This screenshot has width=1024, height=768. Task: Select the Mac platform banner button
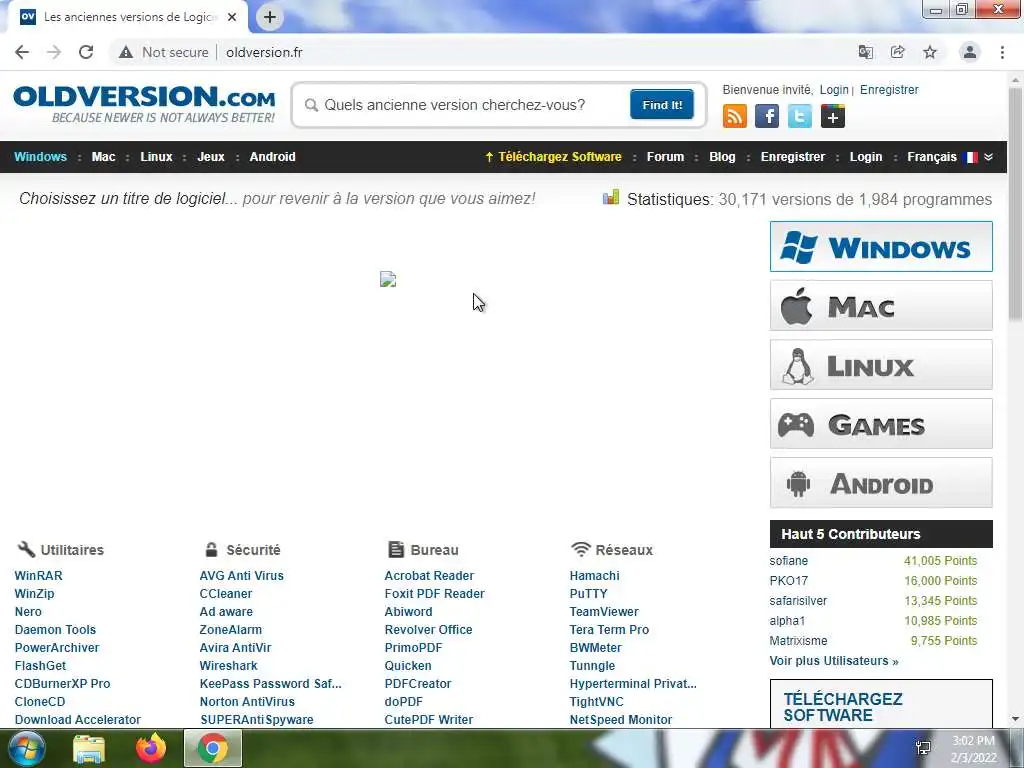click(x=881, y=306)
